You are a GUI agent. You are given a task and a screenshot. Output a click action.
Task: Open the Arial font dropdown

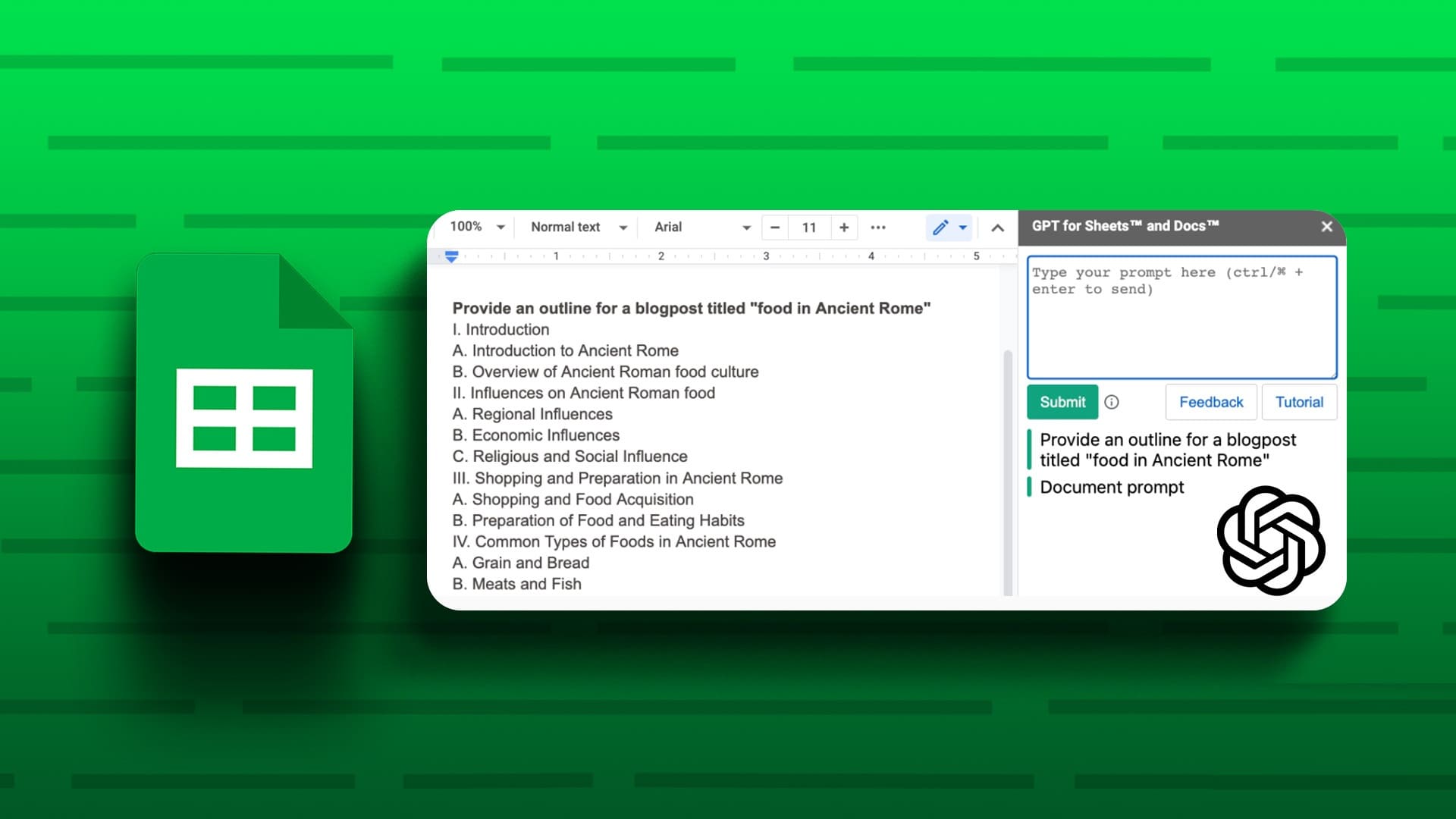point(702,227)
